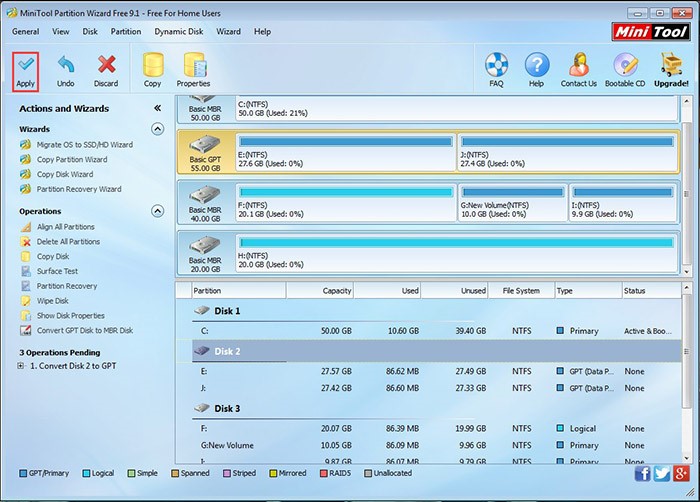Select the Basic MBR 20.00 GB disk icon
This screenshot has width=700, height=502.
205,245
